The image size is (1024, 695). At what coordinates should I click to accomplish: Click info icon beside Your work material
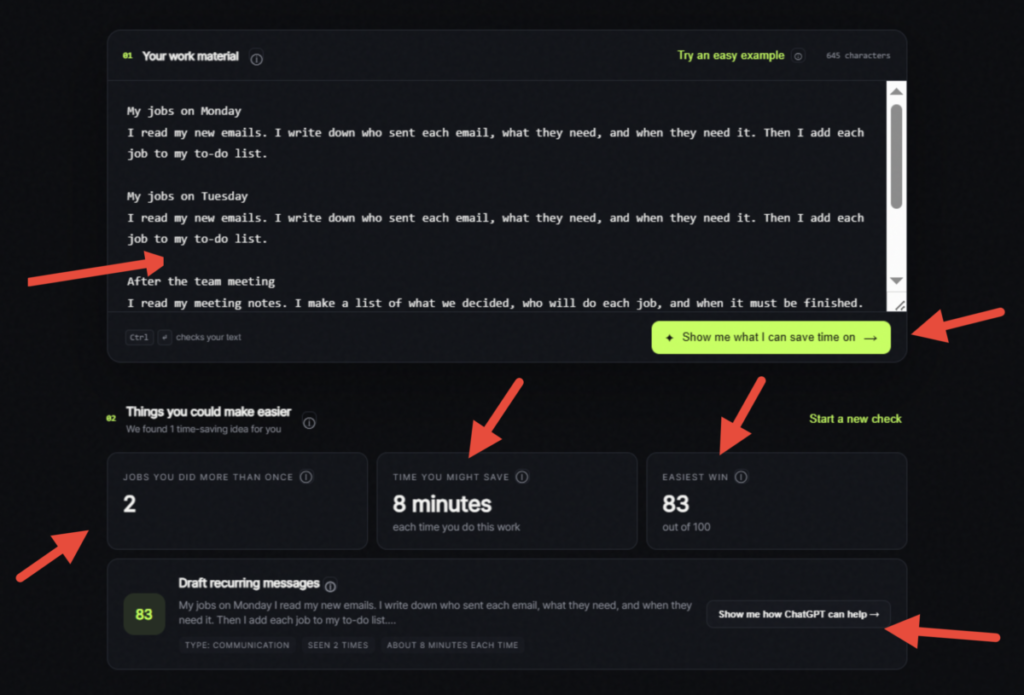257,59
